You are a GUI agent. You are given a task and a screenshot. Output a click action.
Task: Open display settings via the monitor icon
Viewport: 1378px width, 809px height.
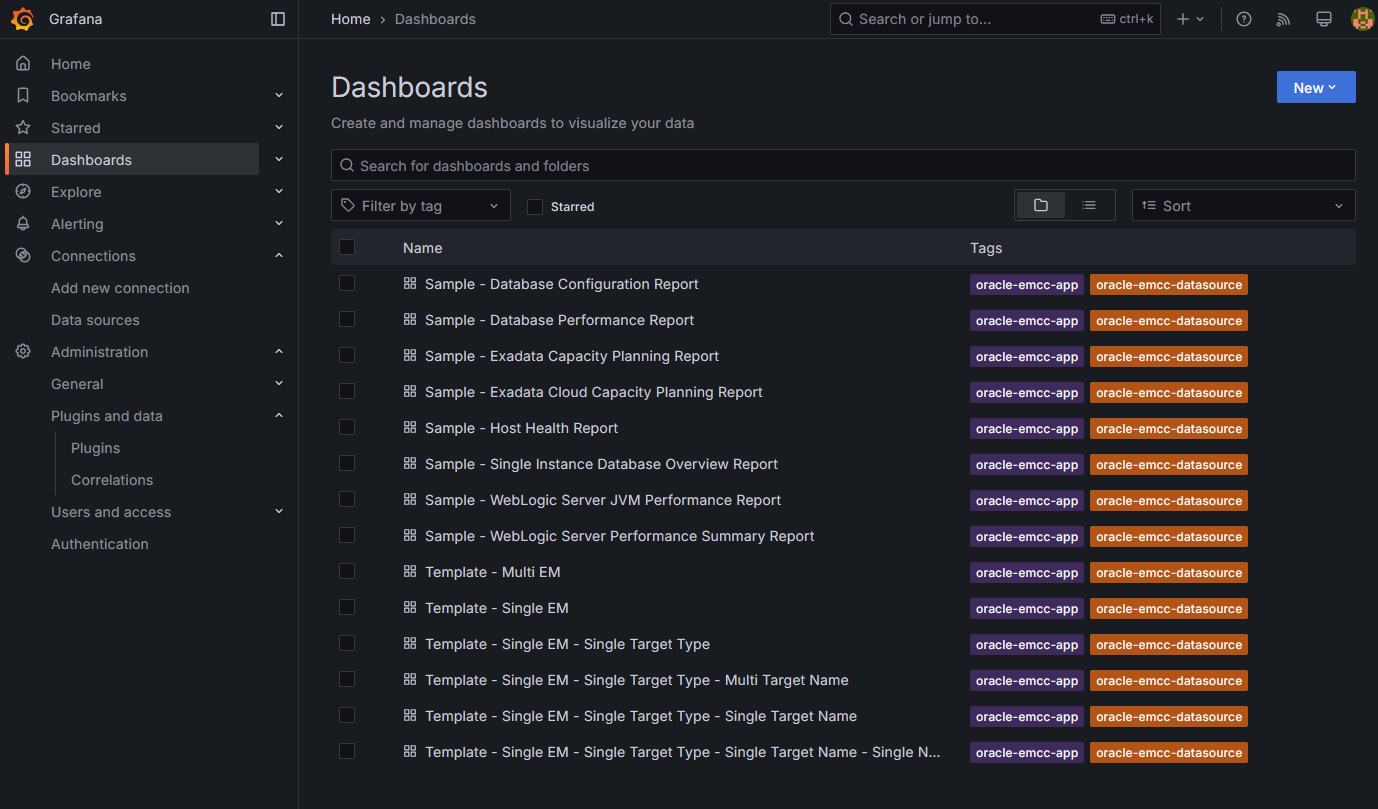pos(1323,18)
